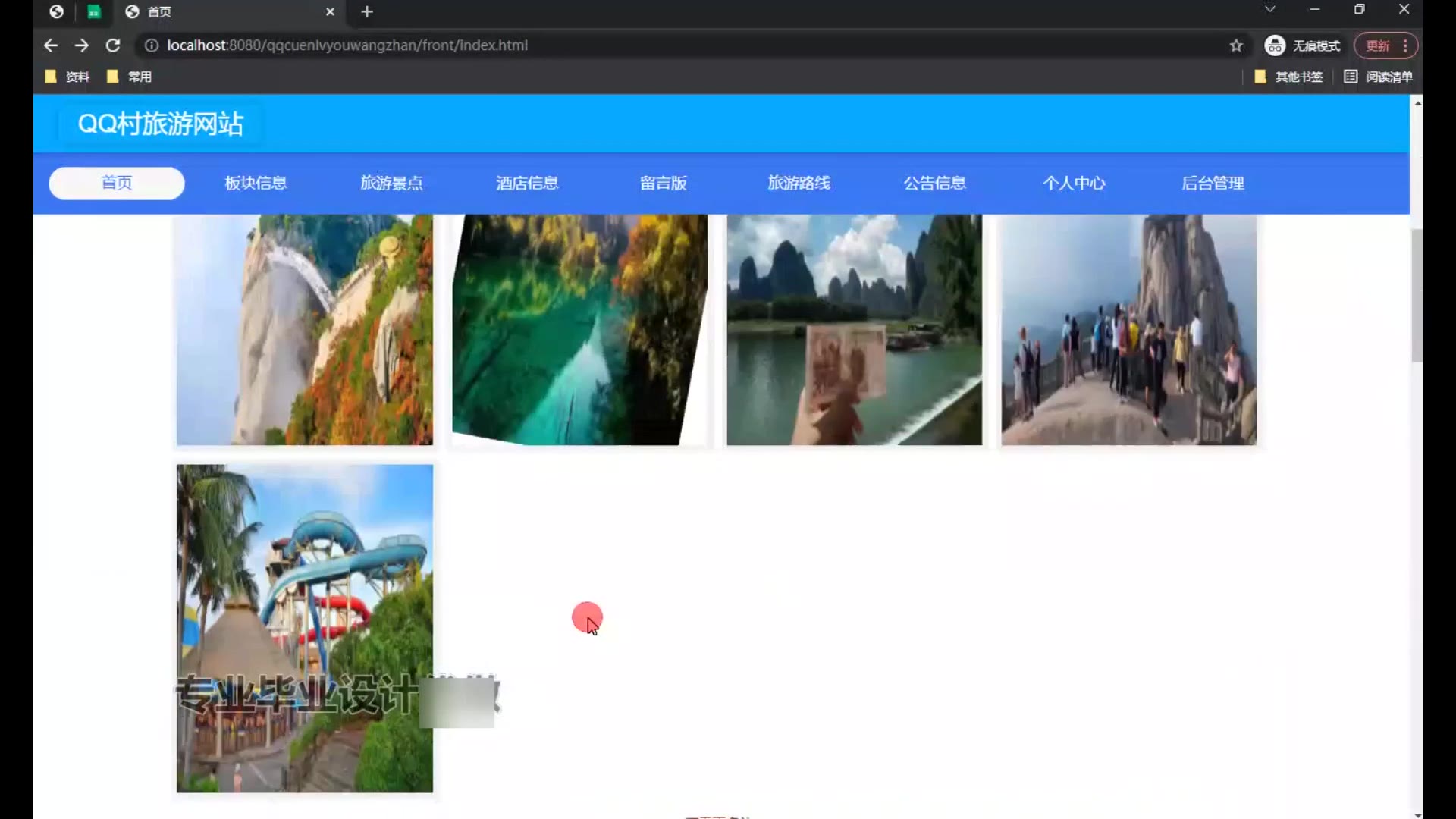
Task: Click the browser forward arrow
Action: coord(82,45)
